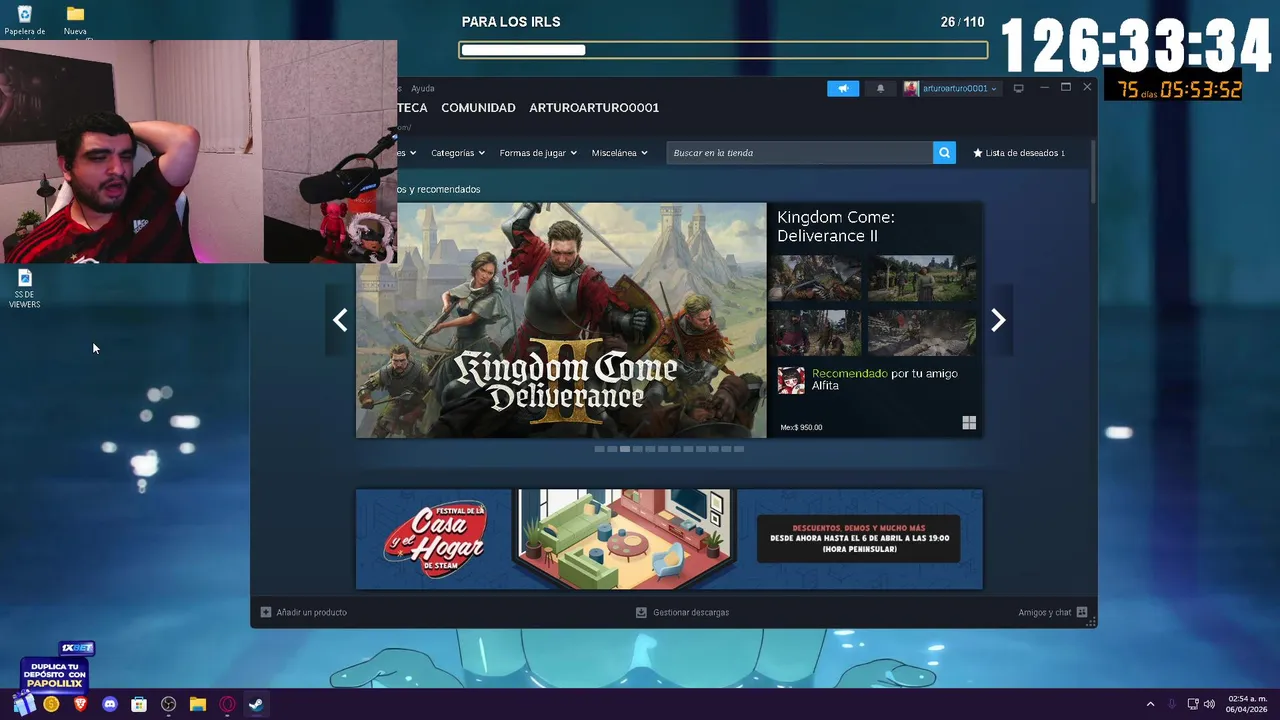Open the SS DE VIEWERS desktop file
Screen dimensions: 1280x720
[24, 289]
